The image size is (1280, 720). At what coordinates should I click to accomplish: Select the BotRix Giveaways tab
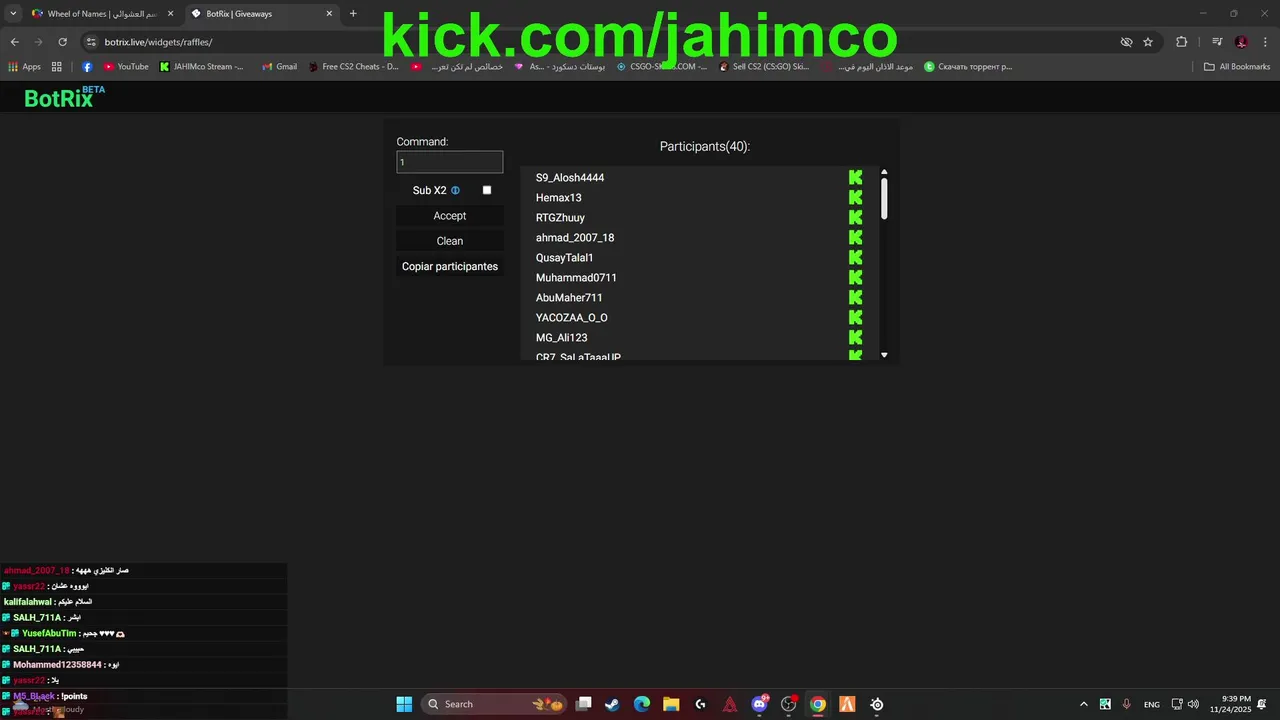(x=260, y=14)
